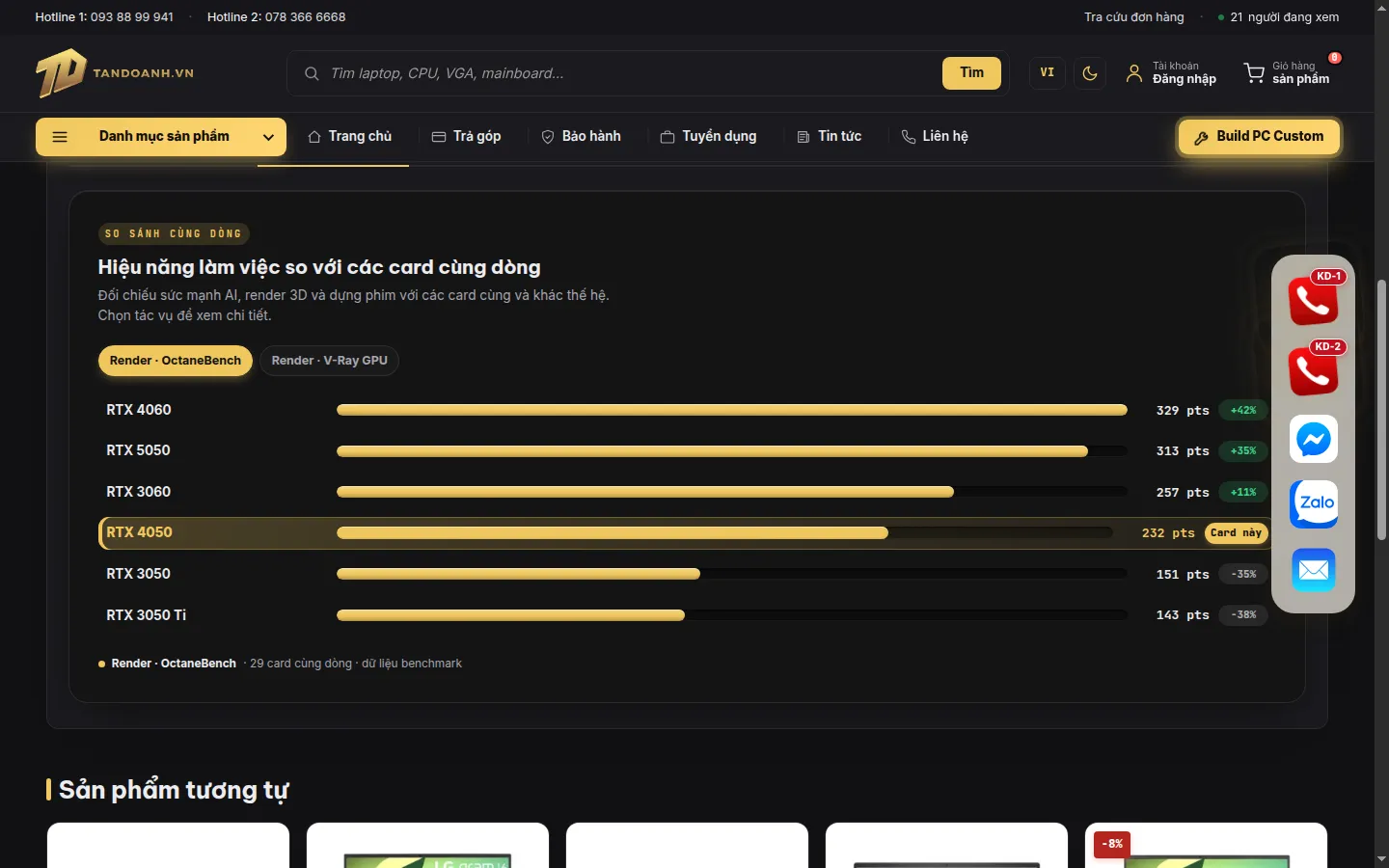Image resolution: width=1389 pixels, height=868 pixels.
Task: Switch language with VI toggle
Action: pyautogui.click(x=1048, y=73)
